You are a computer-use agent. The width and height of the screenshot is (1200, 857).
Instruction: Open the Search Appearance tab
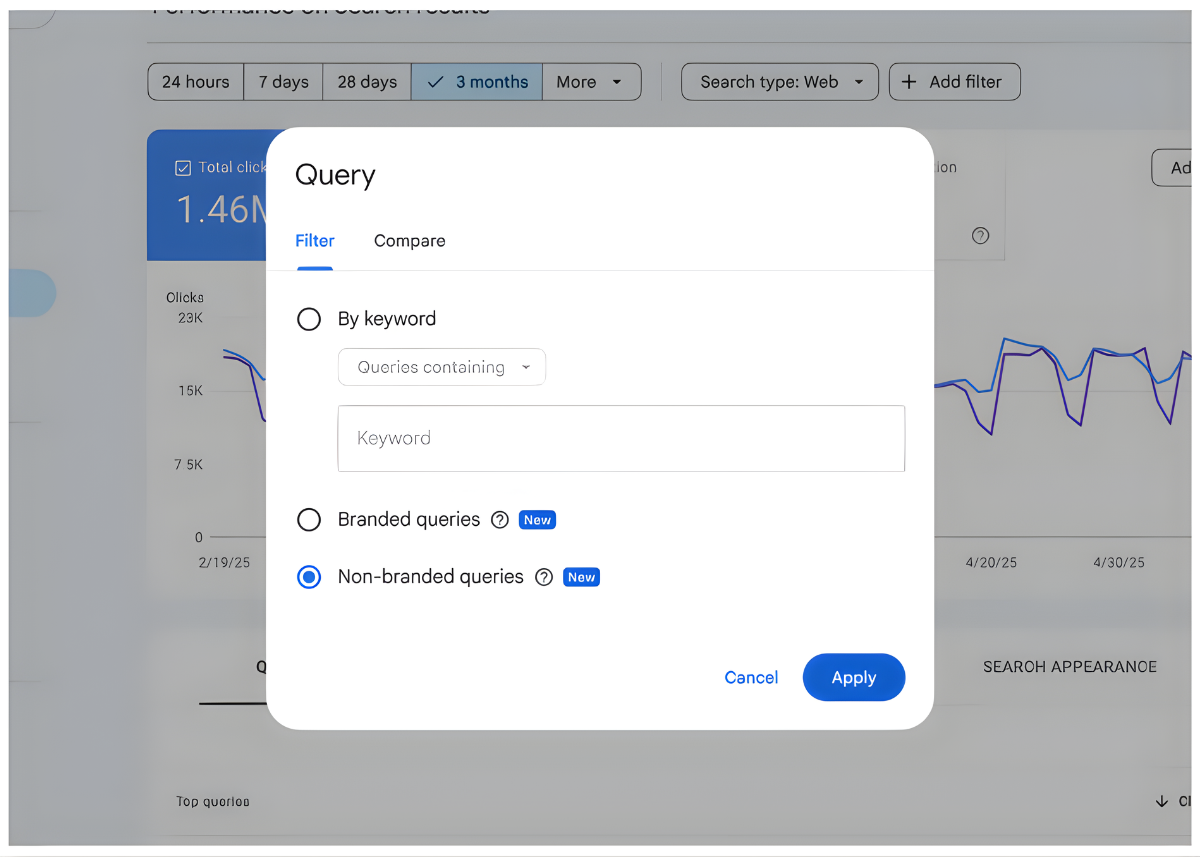(x=1069, y=666)
